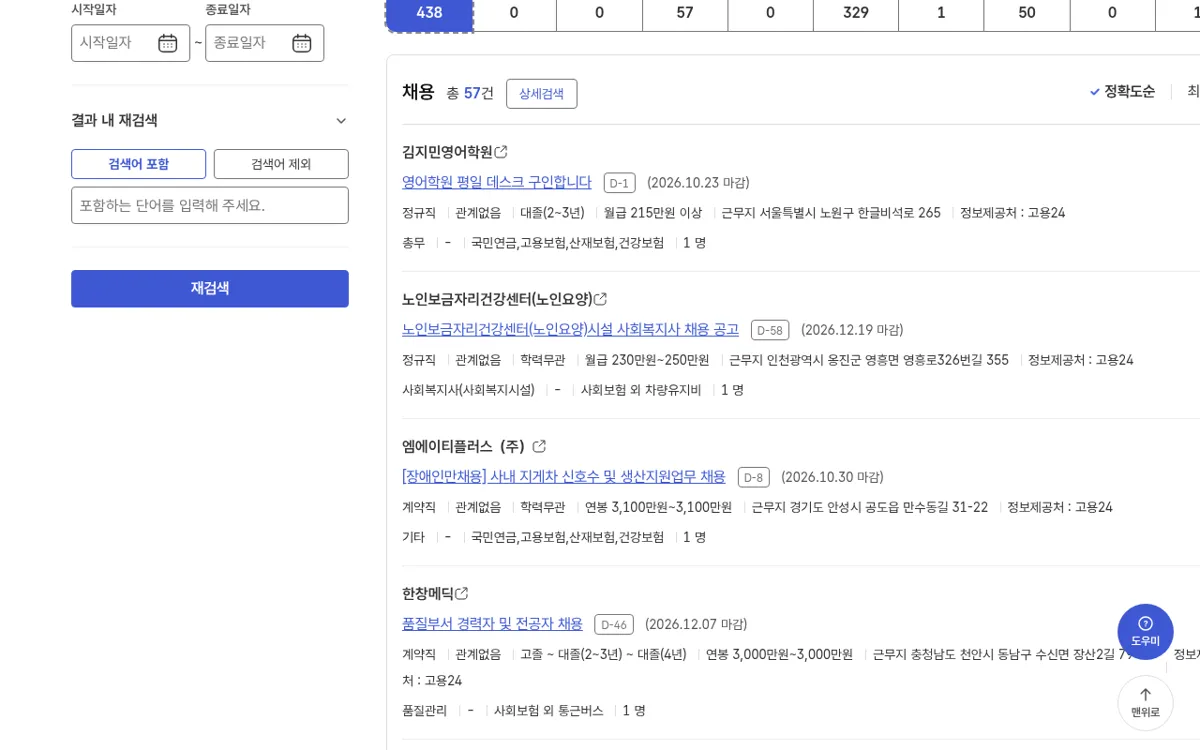
Task: Select the tab showing 50
Action: (1027, 13)
